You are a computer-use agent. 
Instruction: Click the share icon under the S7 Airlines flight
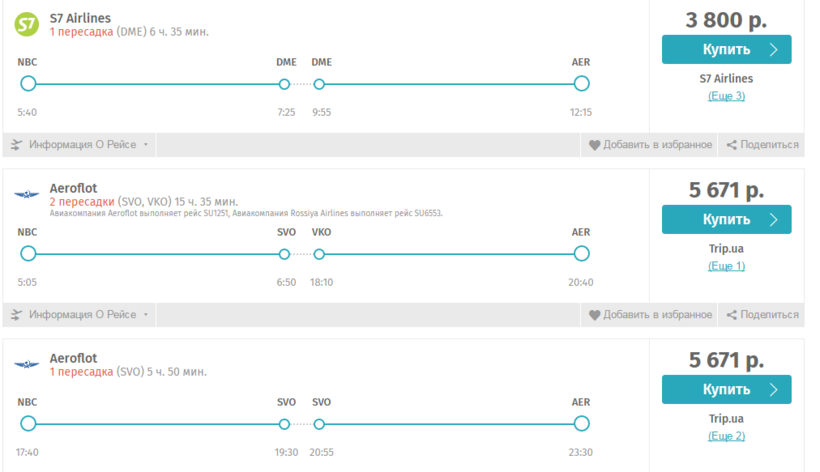[x=732, y=145]
